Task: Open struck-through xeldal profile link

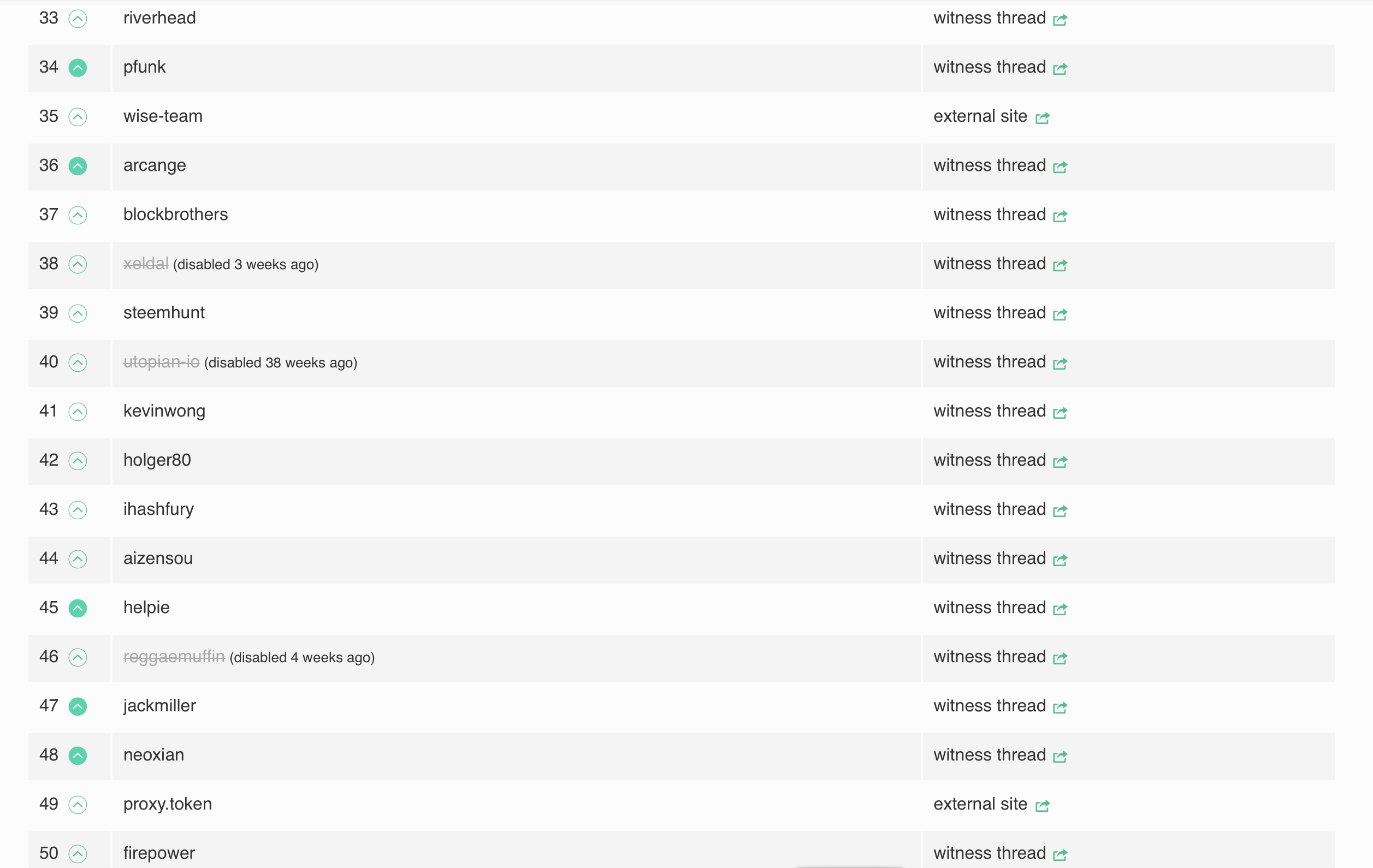Action: [146, 264]
